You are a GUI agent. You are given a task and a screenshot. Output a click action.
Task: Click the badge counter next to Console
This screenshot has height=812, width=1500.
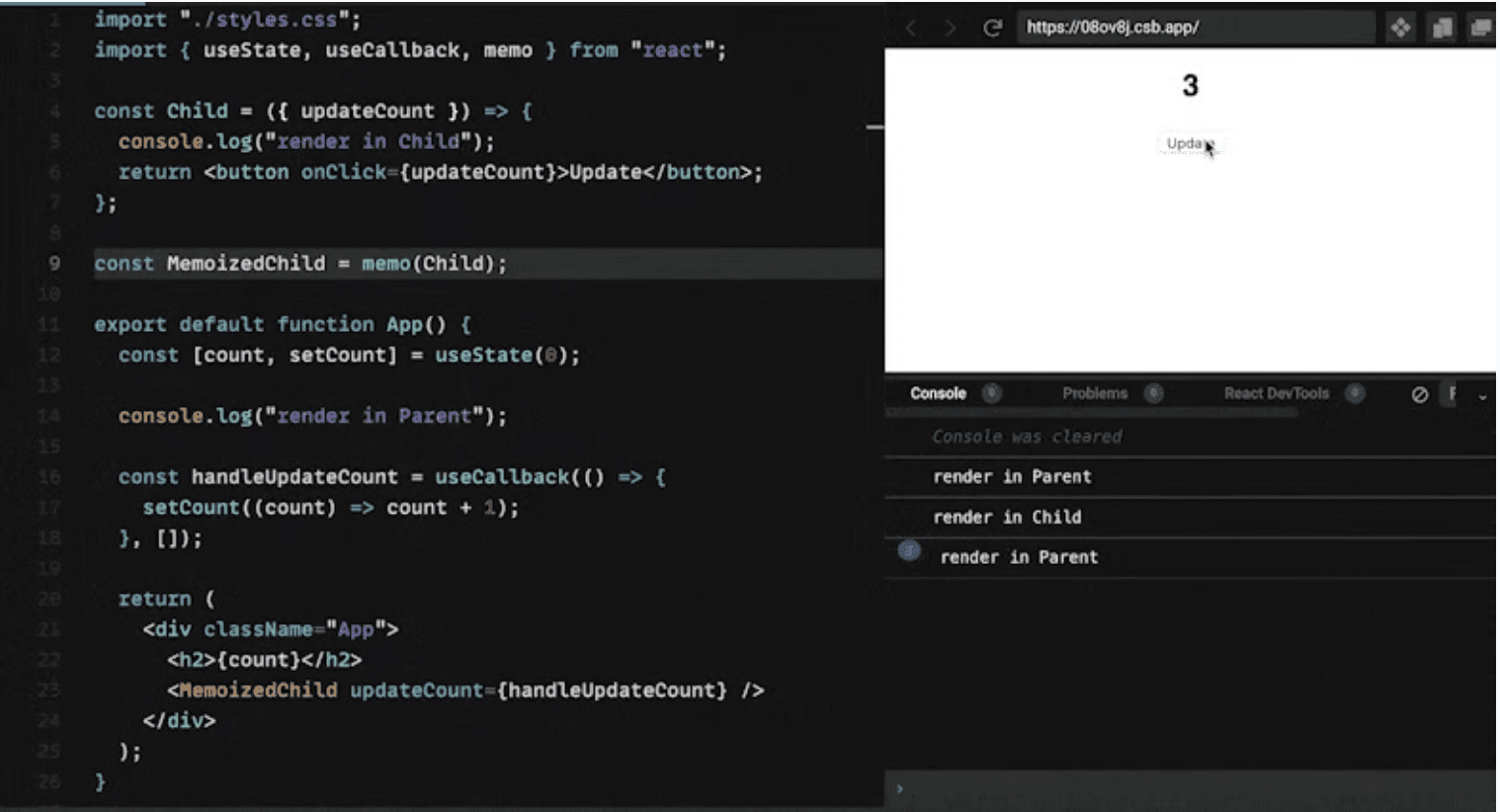click(992, 393)
